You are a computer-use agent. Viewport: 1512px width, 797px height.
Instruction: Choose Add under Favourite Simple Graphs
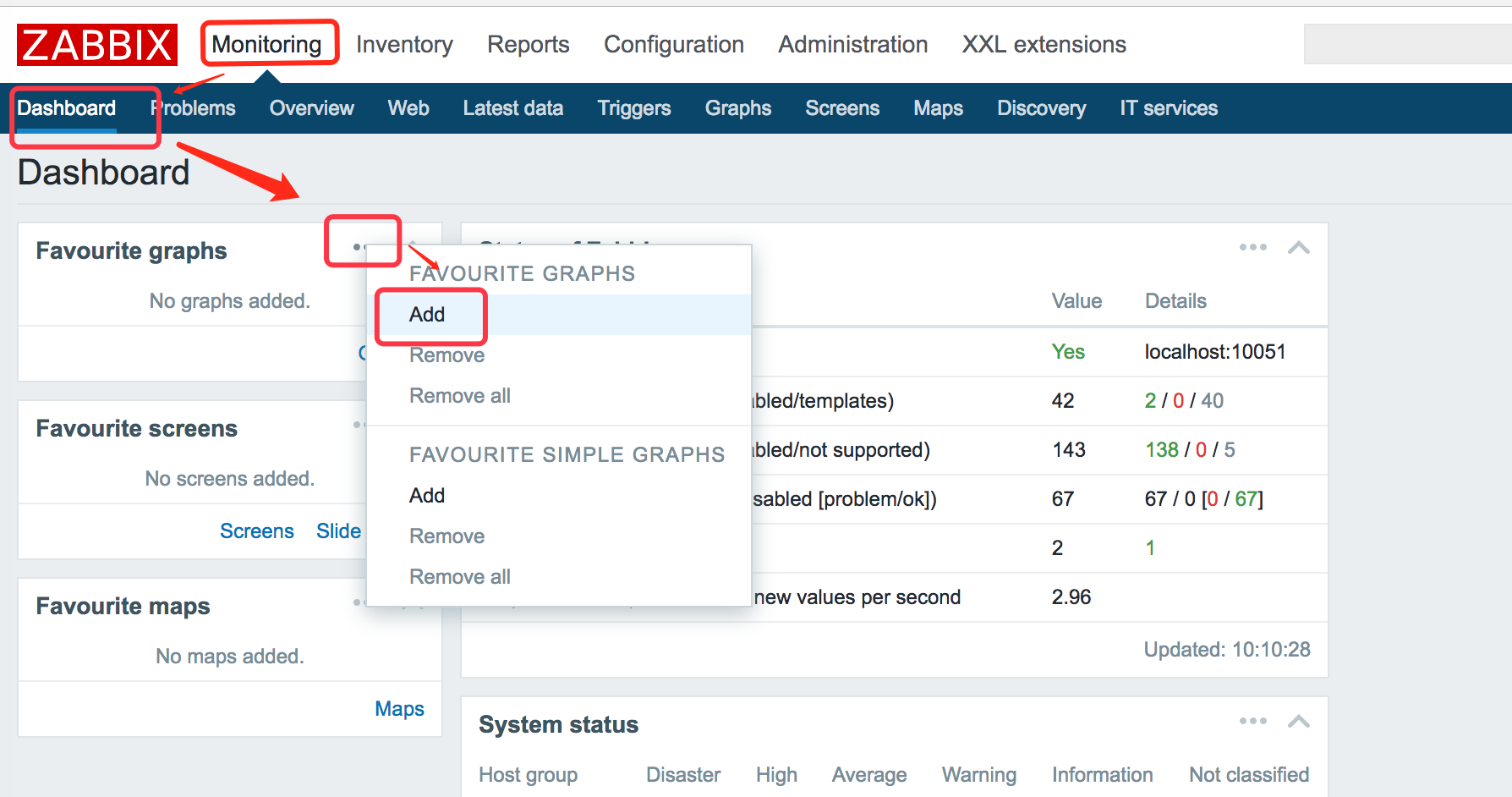(x=427, y=496)
